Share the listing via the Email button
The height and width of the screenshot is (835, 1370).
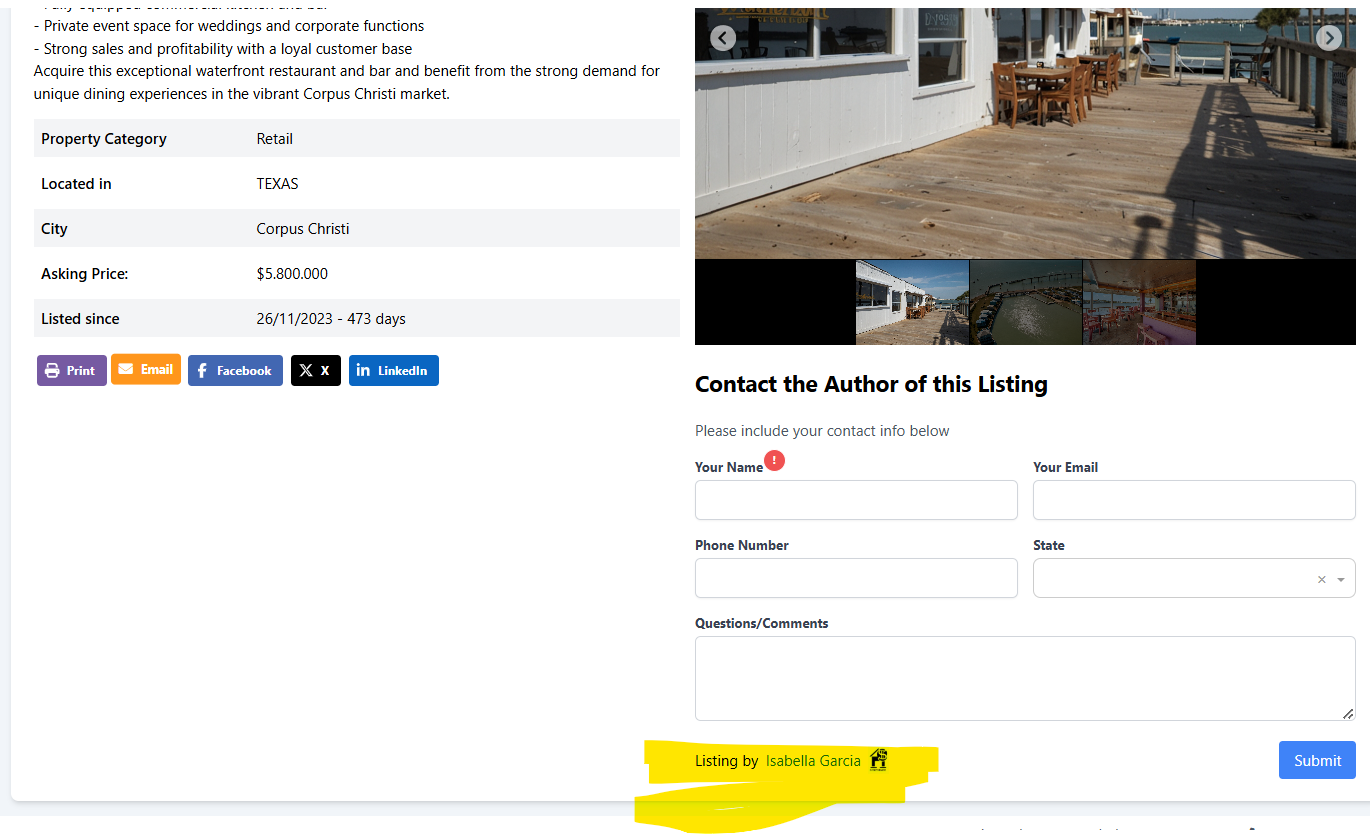point(146,370)
